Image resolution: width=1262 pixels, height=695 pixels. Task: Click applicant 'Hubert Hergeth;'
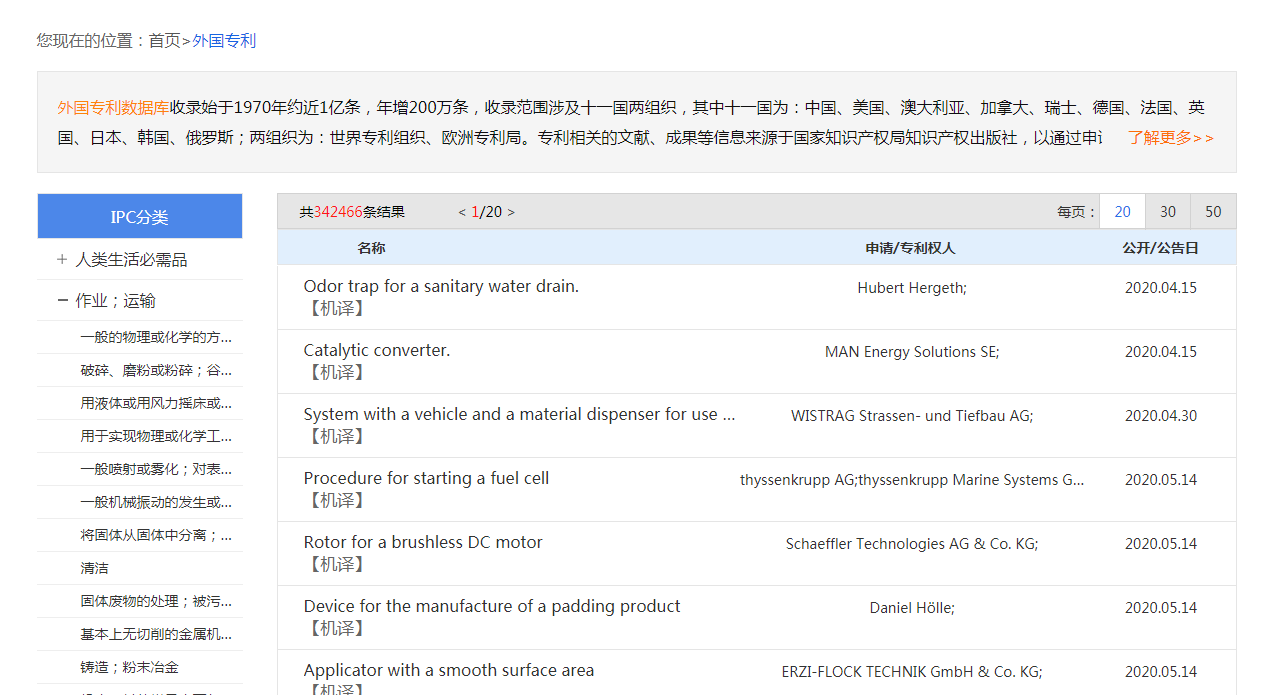912,288
